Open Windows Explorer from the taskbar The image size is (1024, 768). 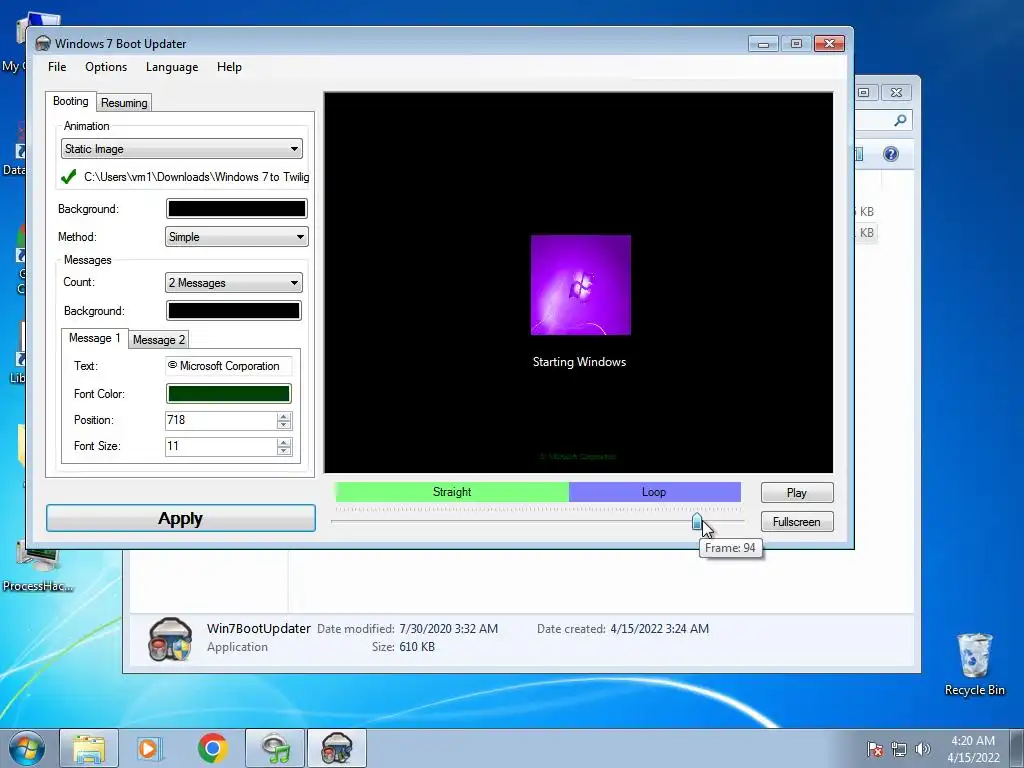pyautogui.click(x=89, y=748)
